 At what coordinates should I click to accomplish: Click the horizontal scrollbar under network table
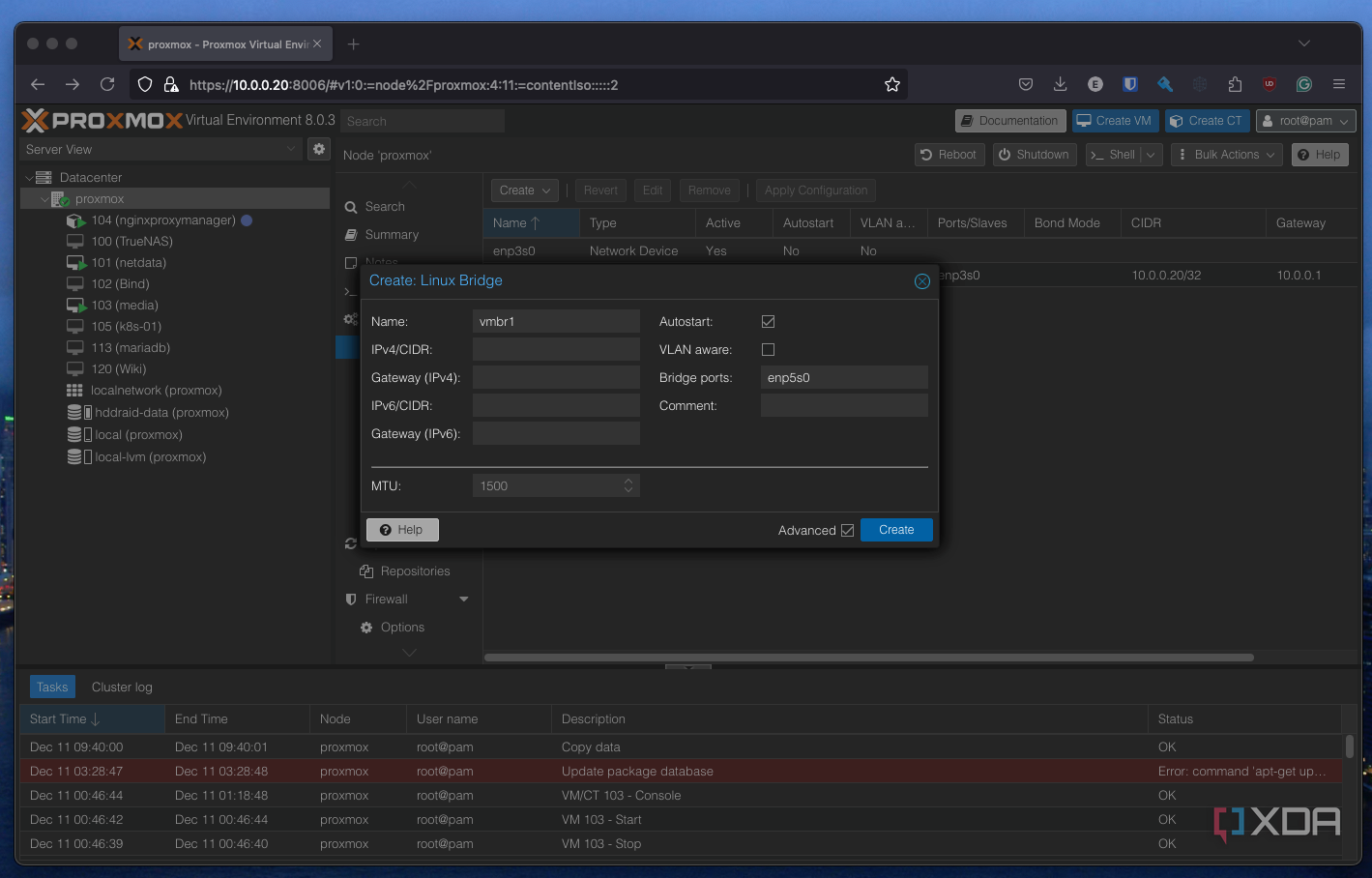(868, 658)
